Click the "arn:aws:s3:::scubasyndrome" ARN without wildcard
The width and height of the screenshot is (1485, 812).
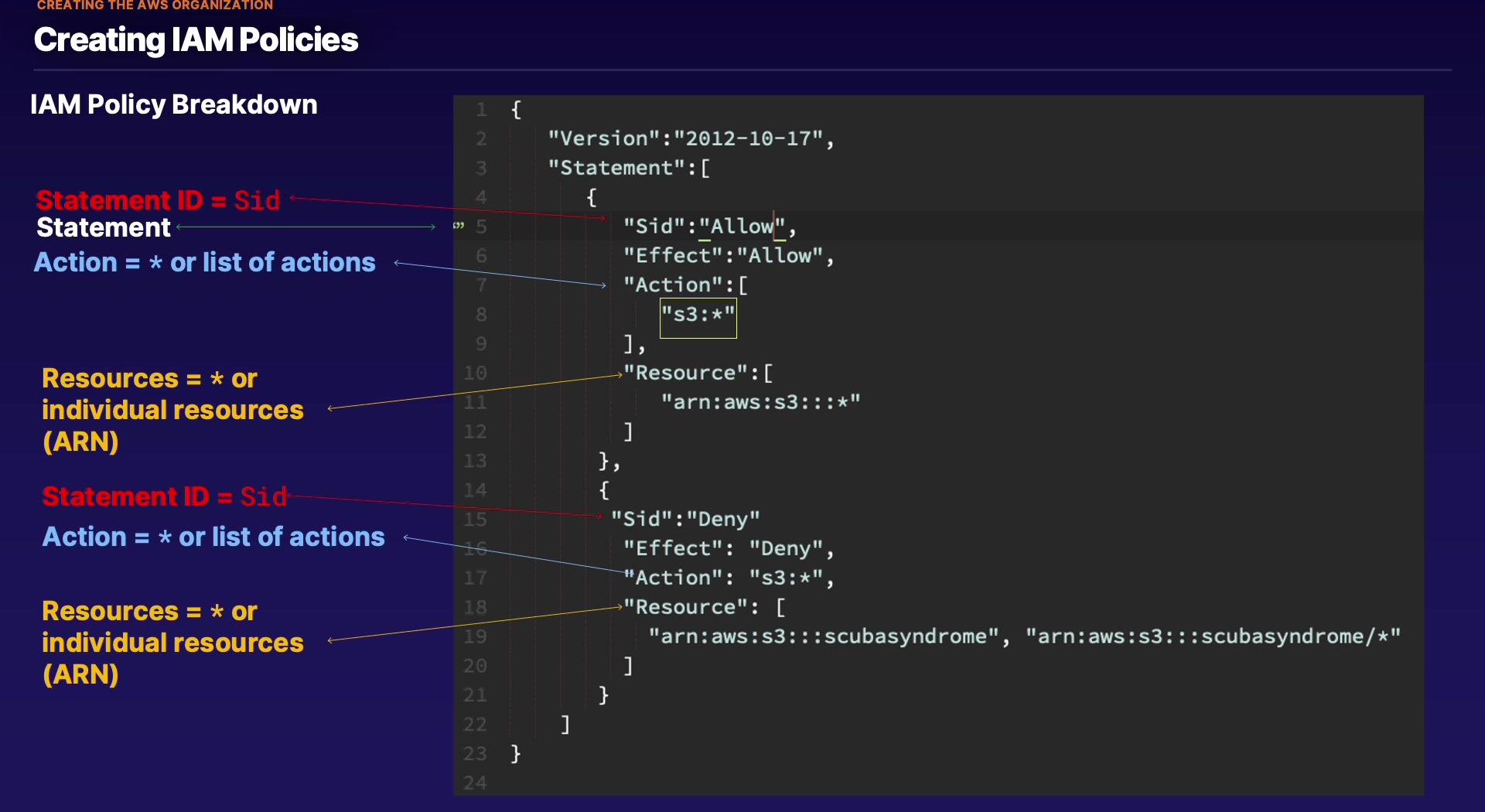point(824,636)
